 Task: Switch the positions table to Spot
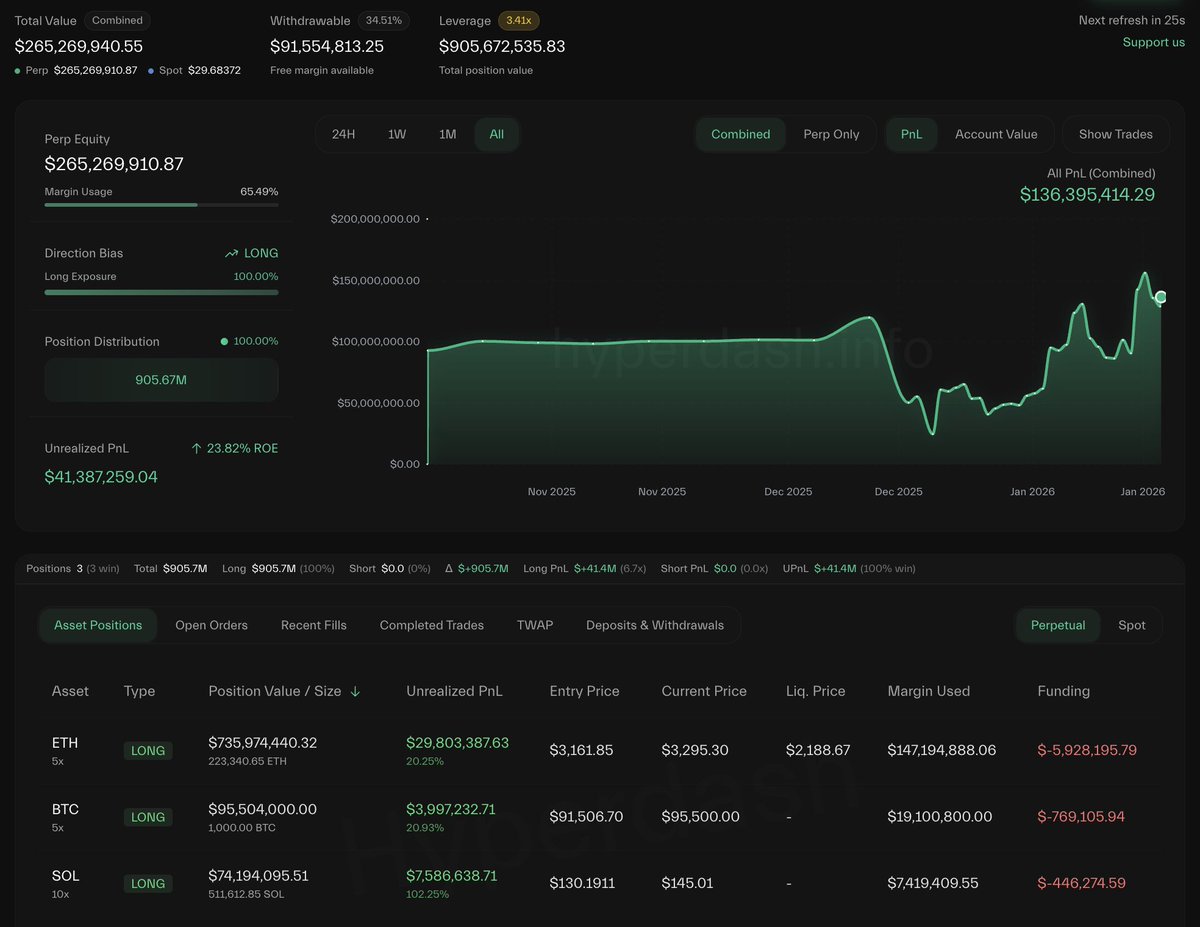pos(1131,624)
